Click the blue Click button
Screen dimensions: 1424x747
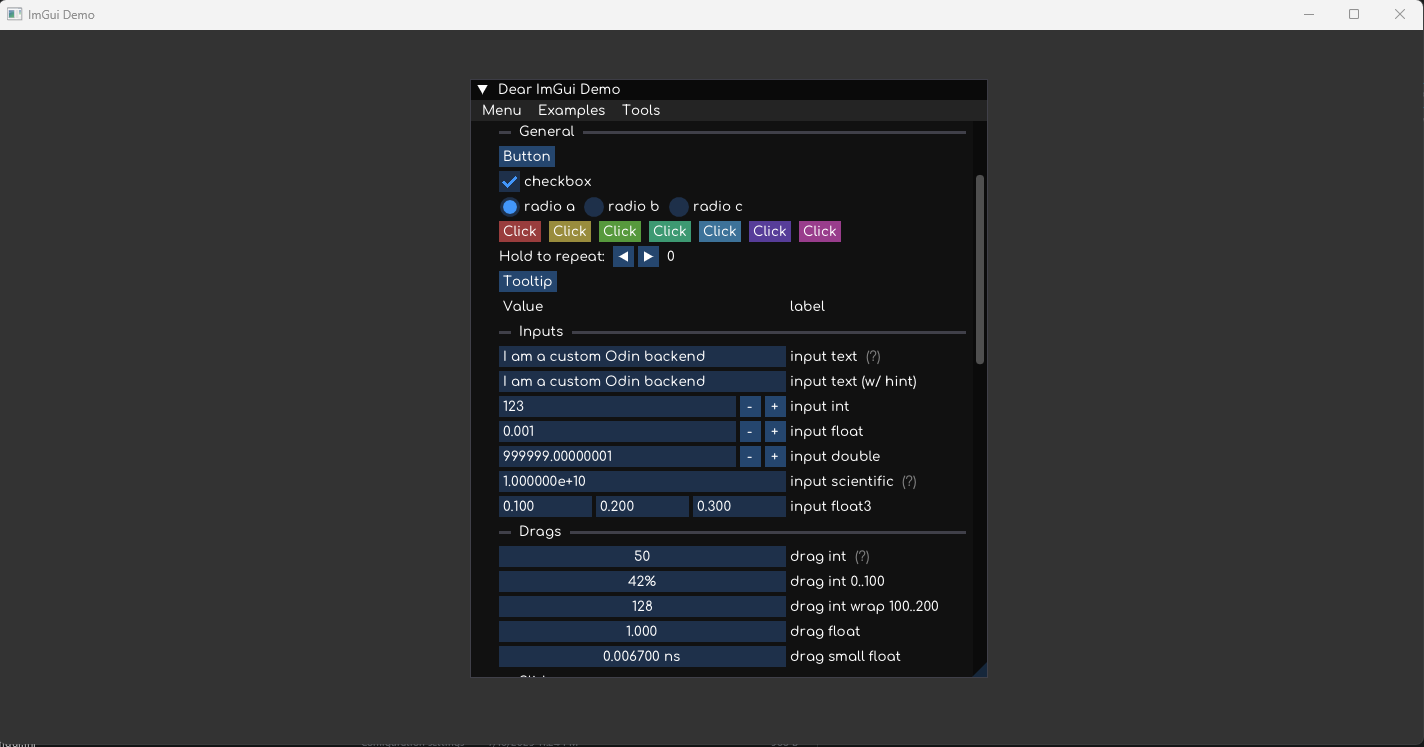point(720,231)
